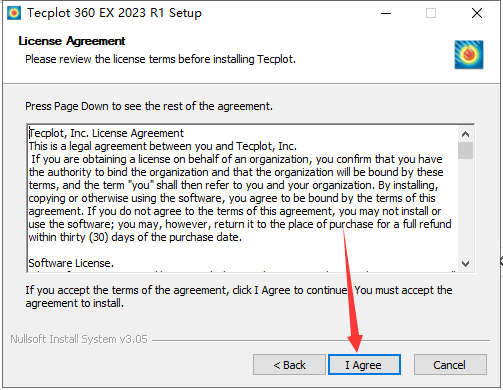Click the license scrollbar down arrow
503x390 pixels.
point(465,264)
